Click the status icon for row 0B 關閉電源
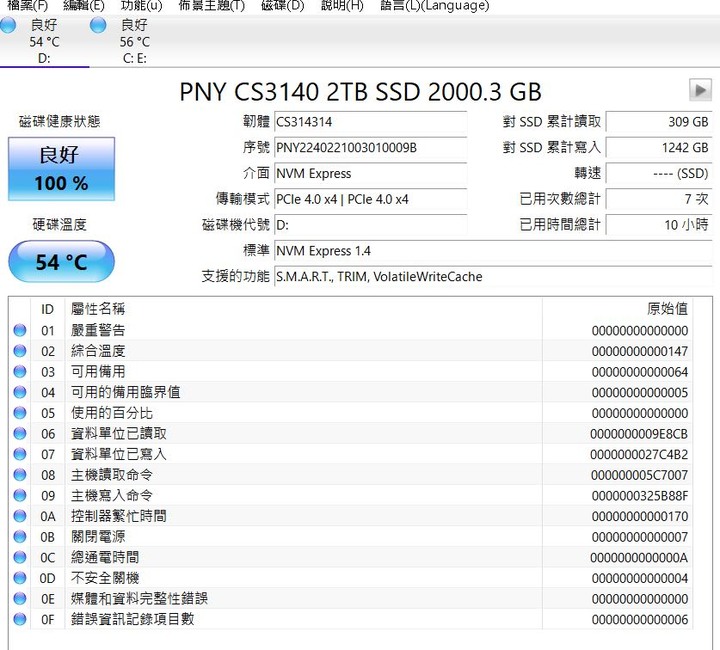Viewport: 720px width, 650px height. [20, 537]
